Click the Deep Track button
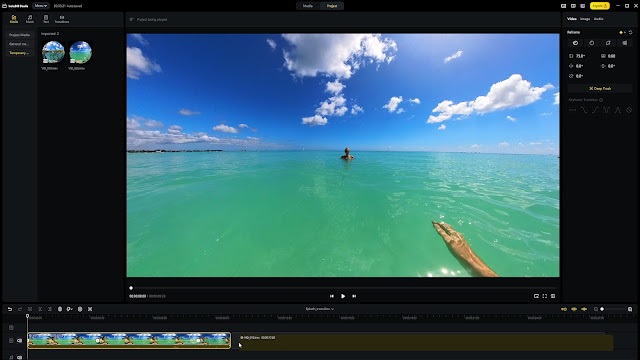Screen dimensions: 640x360 tap(600, 88)
